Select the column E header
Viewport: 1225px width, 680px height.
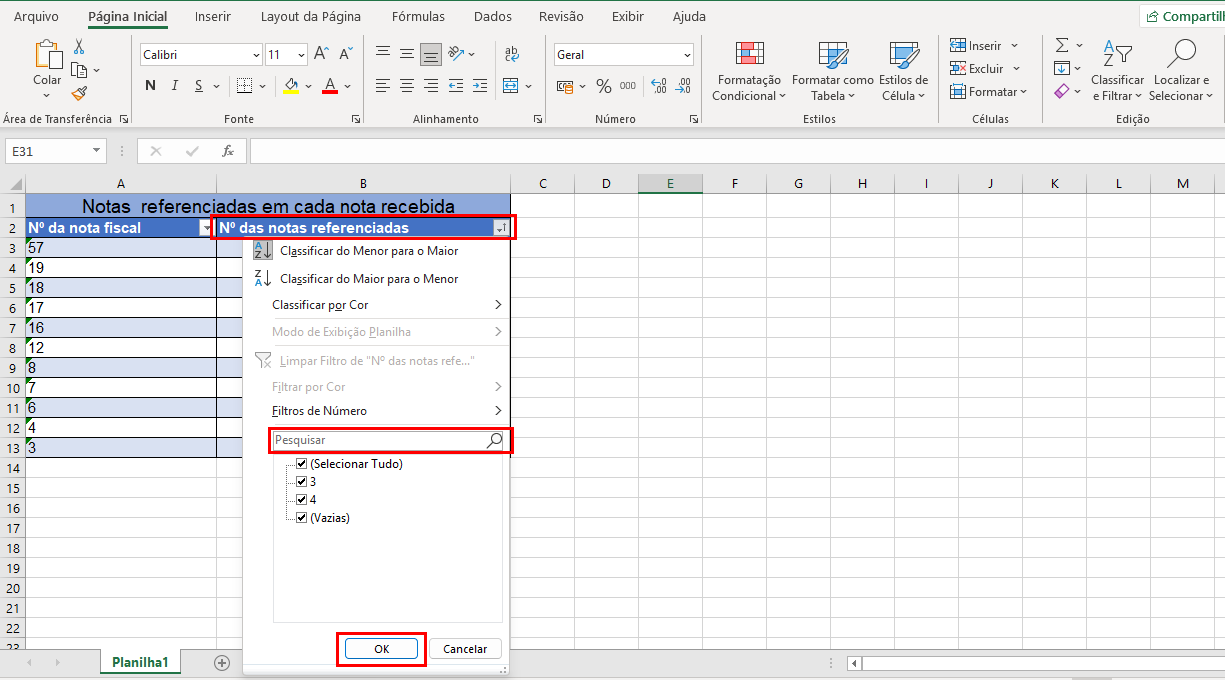pyautogui.click(x=670, y=183)
